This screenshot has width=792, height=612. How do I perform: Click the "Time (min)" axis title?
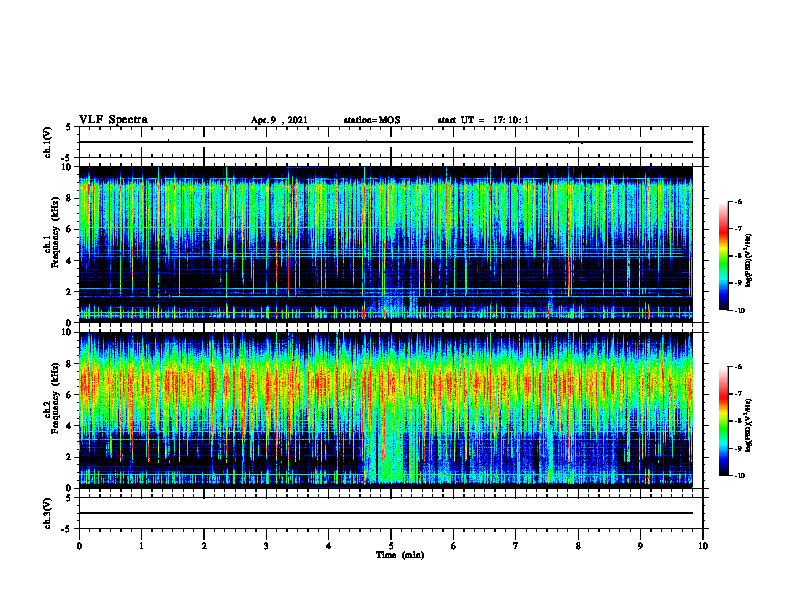400,555
